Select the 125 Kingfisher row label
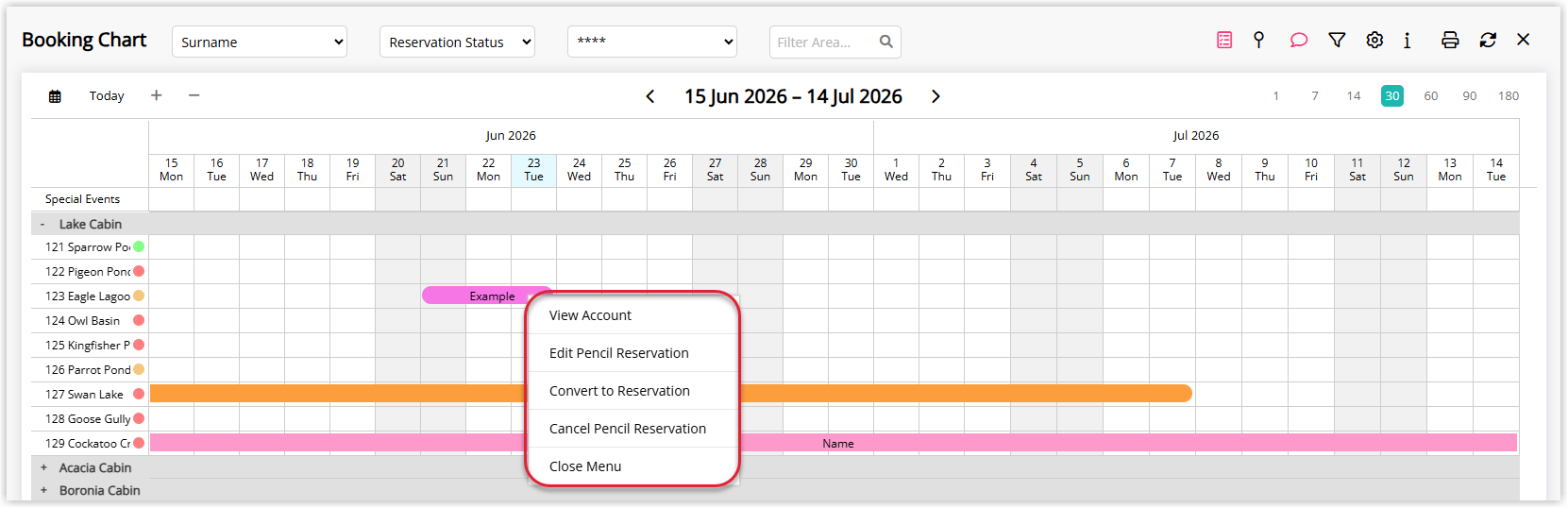The image size is (1568, 508). click(87, 345)
